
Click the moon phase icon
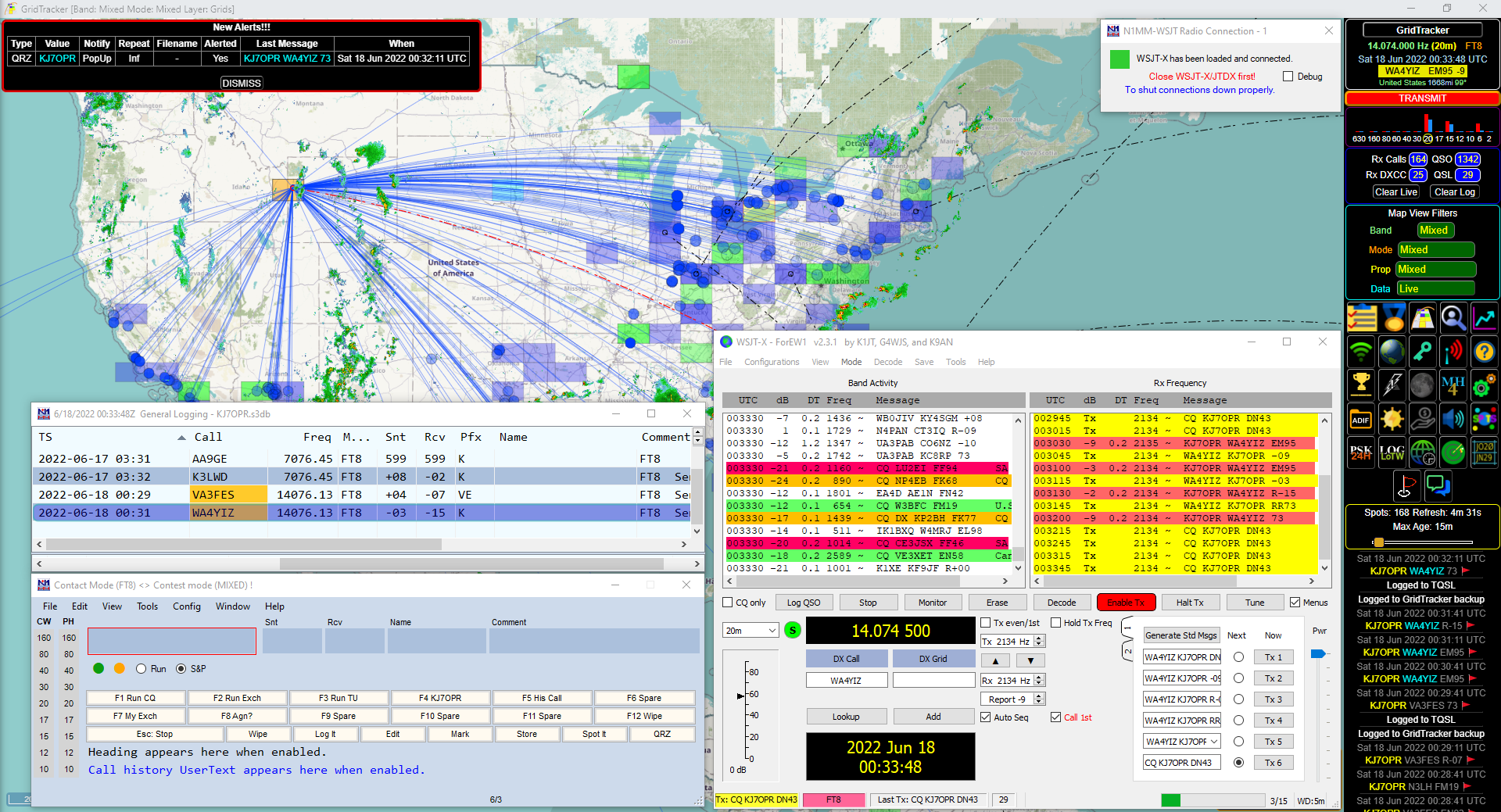click(x=1423, y=385)
